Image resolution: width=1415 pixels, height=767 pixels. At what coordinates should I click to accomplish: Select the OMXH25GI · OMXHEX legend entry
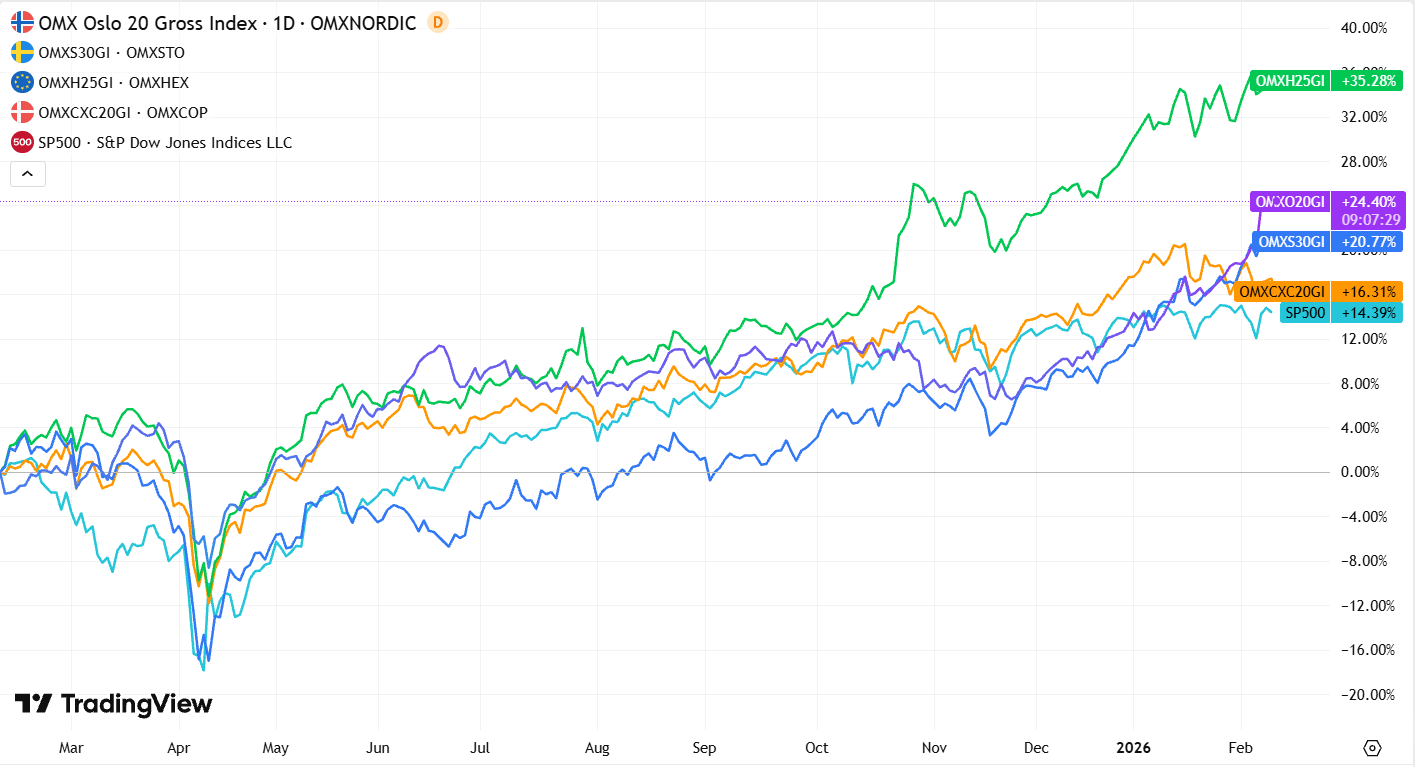point(113,82)
